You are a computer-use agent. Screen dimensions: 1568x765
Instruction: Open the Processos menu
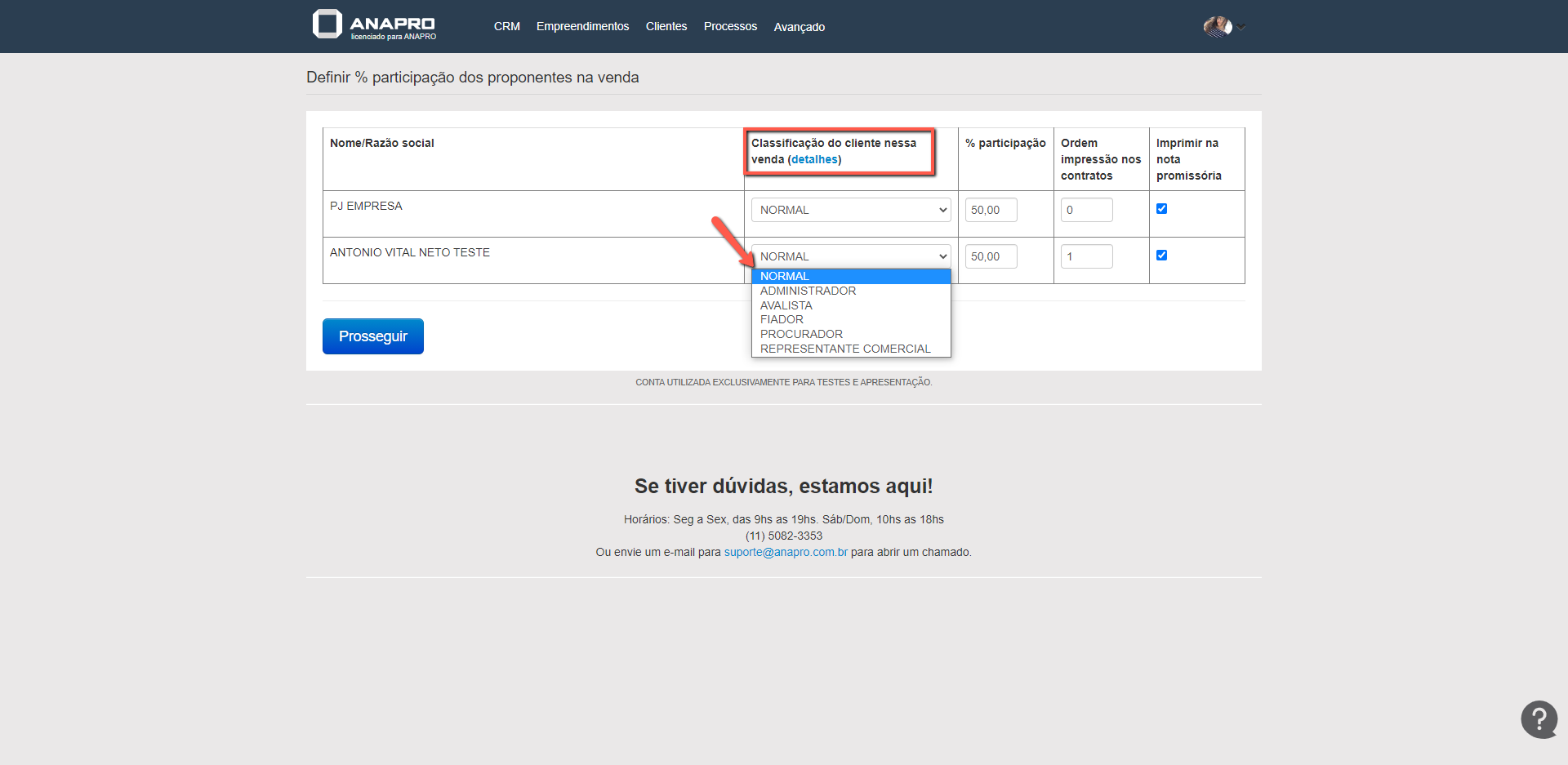(x=730, y=27)
